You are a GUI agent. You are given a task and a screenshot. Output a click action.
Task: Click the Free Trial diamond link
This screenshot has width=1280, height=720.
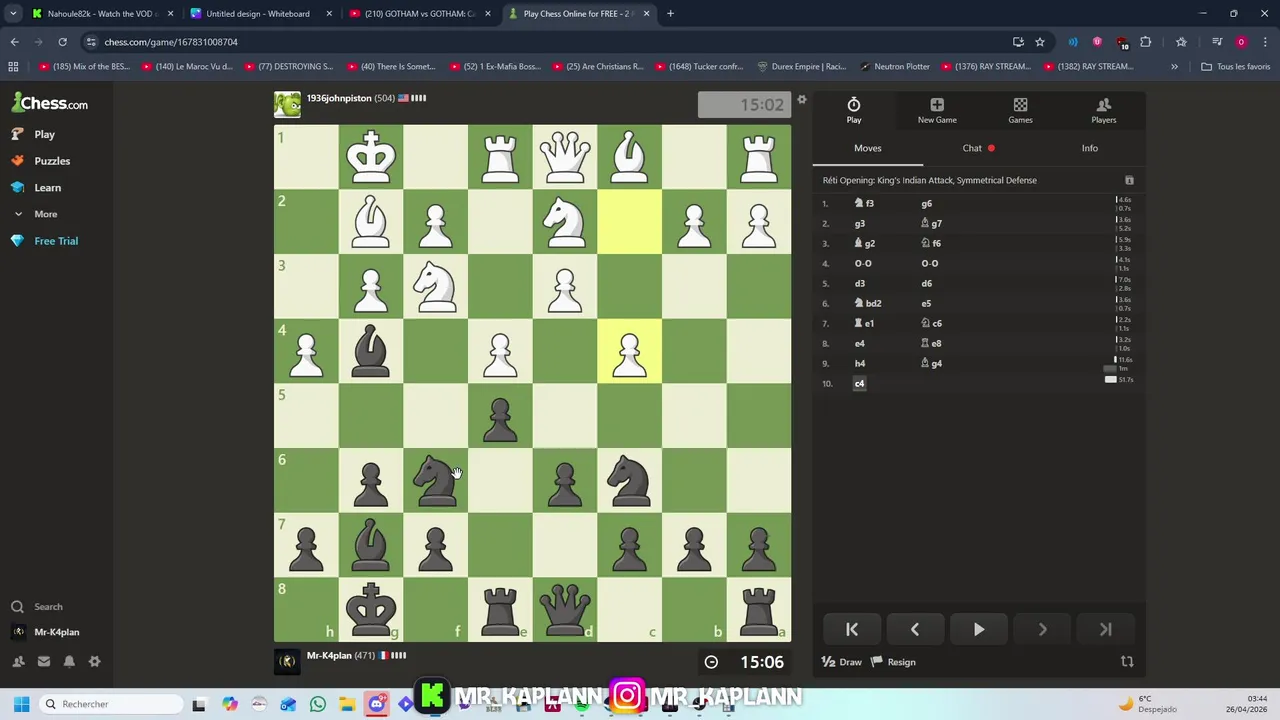45,241
